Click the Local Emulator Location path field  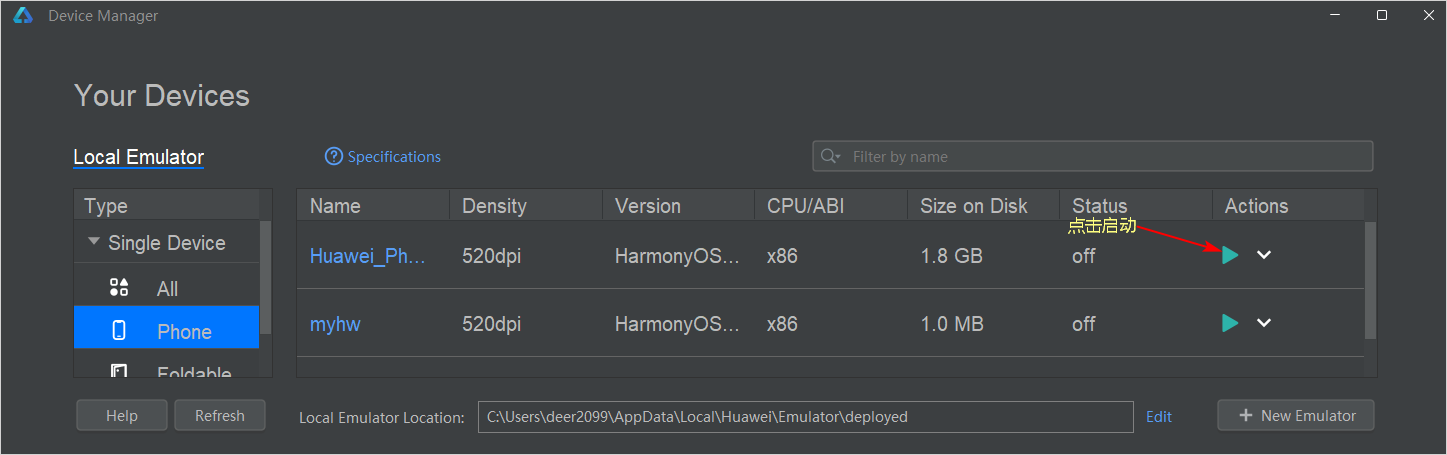pos(806,417)
